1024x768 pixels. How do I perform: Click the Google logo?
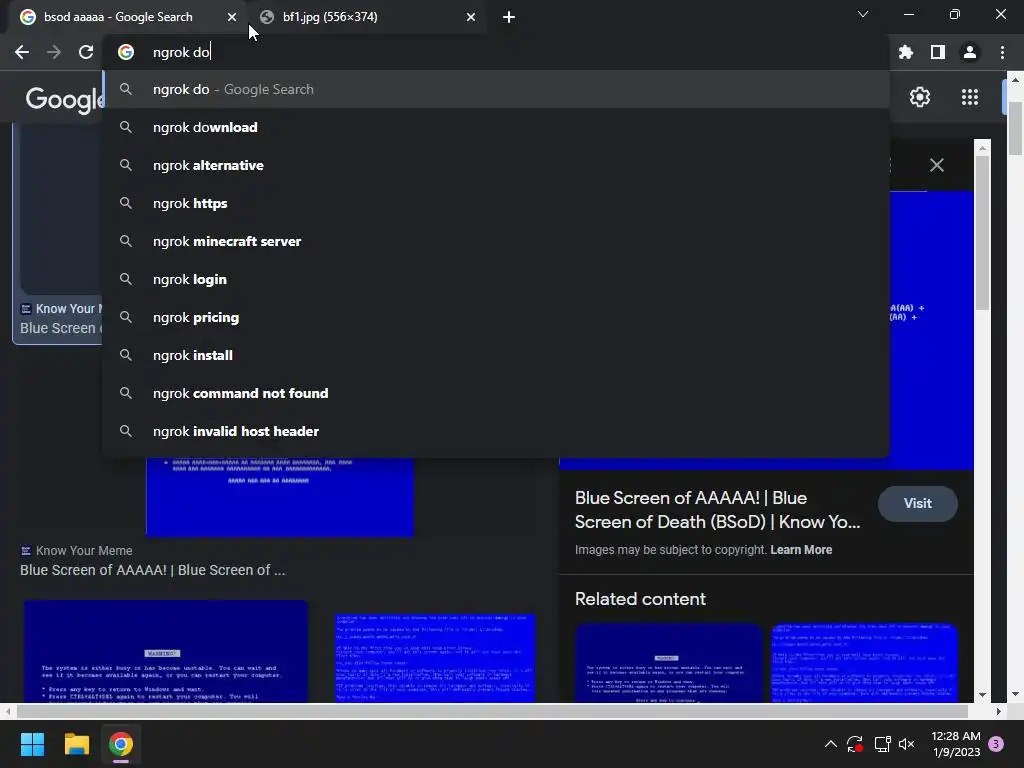64,99
